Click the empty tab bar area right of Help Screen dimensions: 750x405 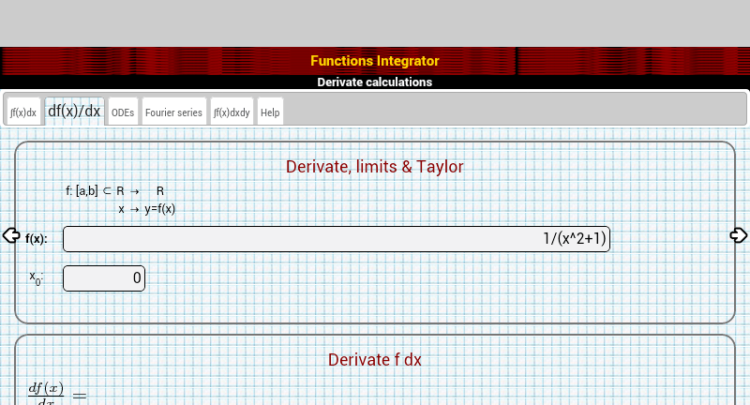[510, 111]
